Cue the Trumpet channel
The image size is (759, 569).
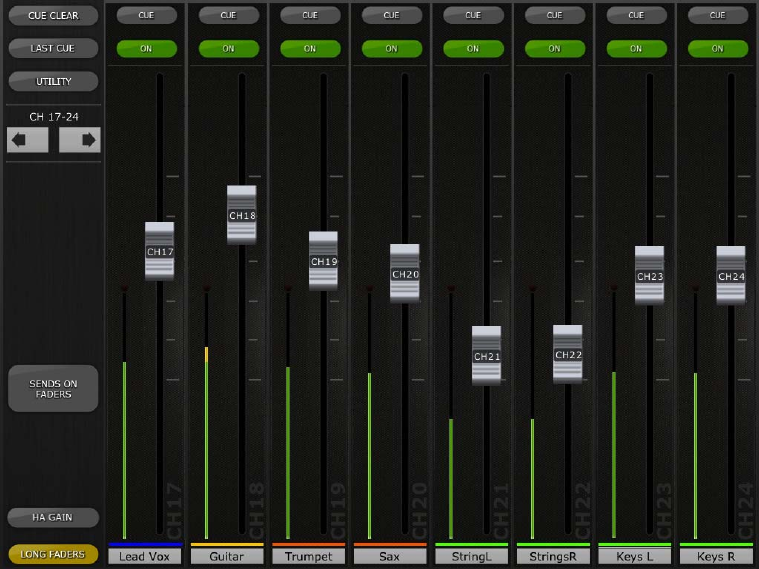pyautogui.click(x=310, y=15)
